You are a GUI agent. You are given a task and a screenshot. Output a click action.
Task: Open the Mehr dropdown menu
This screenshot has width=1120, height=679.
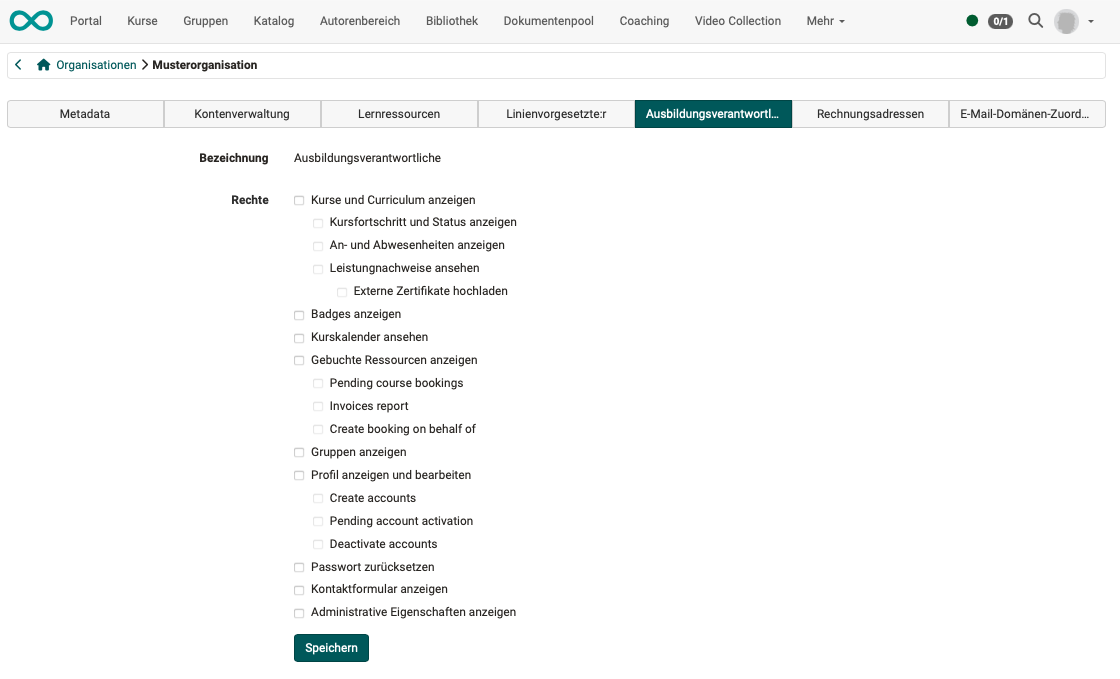click(825, 20)
